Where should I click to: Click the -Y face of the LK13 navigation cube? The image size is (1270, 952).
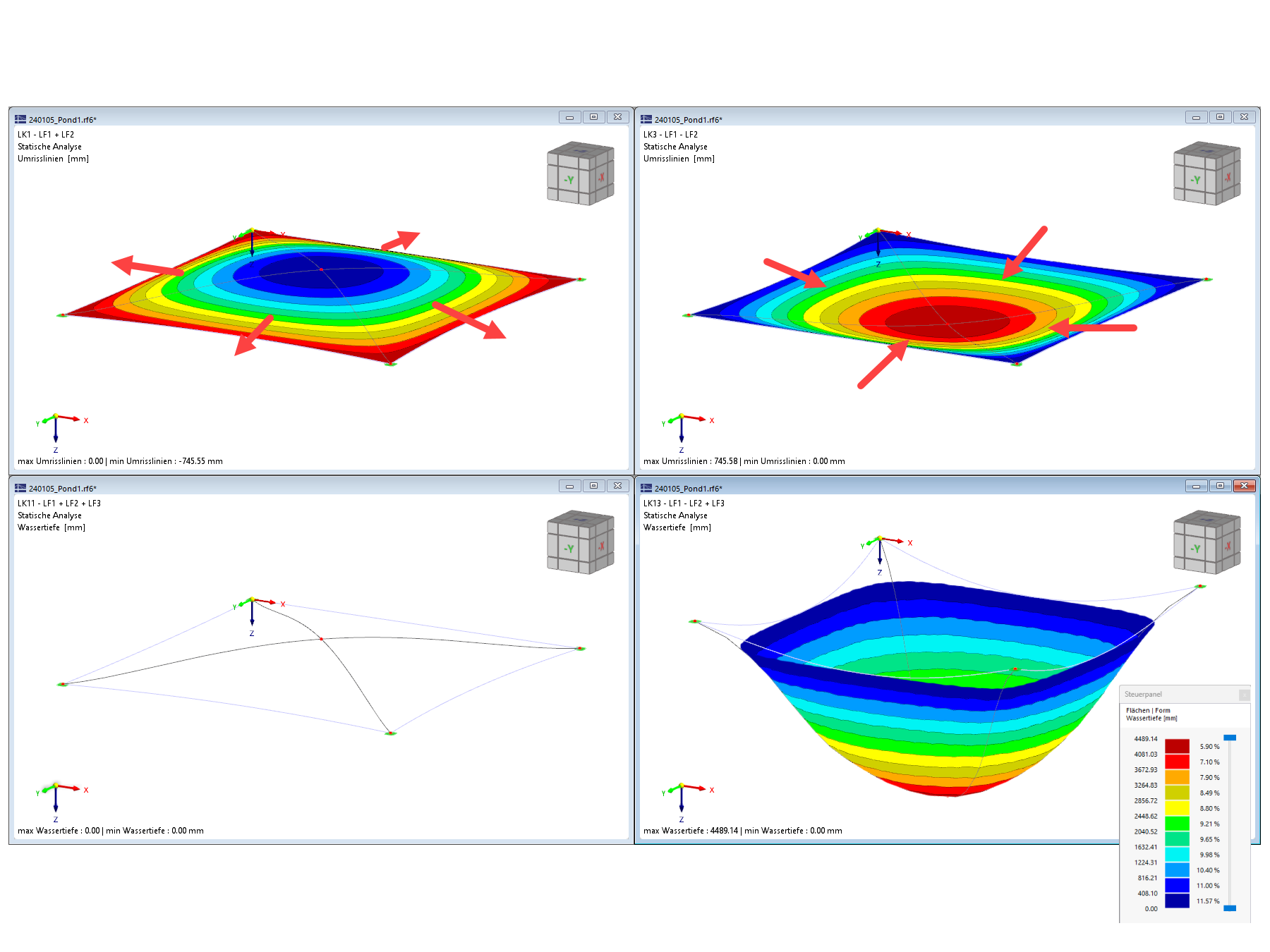tap(1195, 549)
